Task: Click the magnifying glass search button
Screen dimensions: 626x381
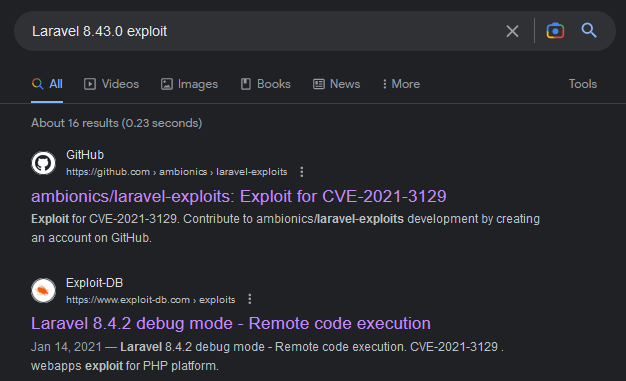Action: 589,30
